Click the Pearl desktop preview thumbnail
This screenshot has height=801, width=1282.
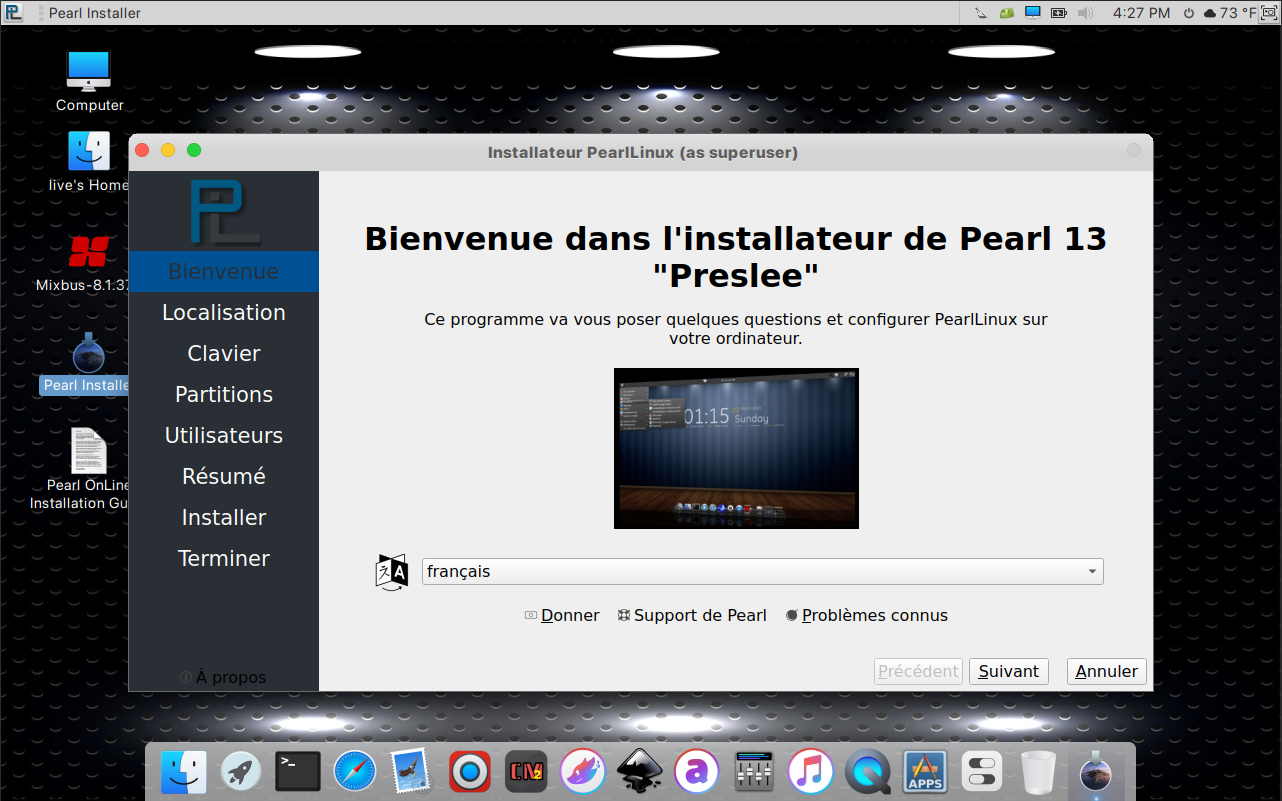click(736, 448)
